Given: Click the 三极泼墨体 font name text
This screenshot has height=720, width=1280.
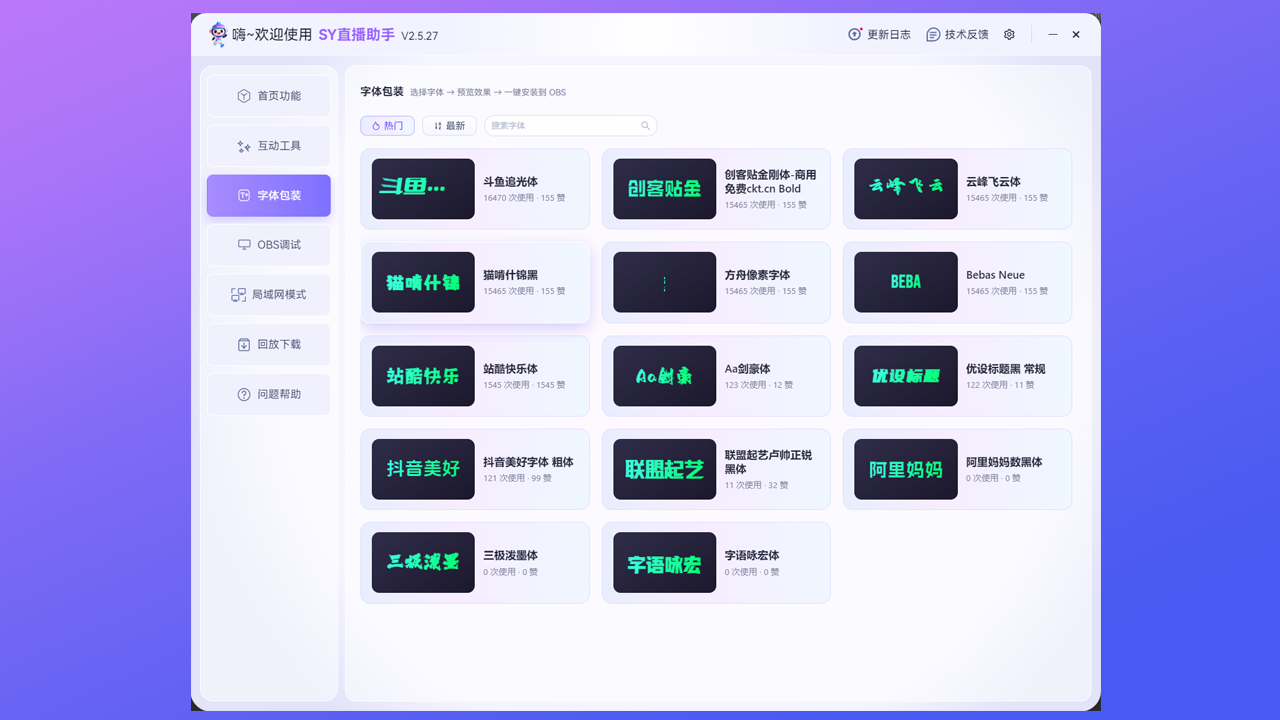Looking at the screenshot, I should pyautogui.click(x=510, y=555).
